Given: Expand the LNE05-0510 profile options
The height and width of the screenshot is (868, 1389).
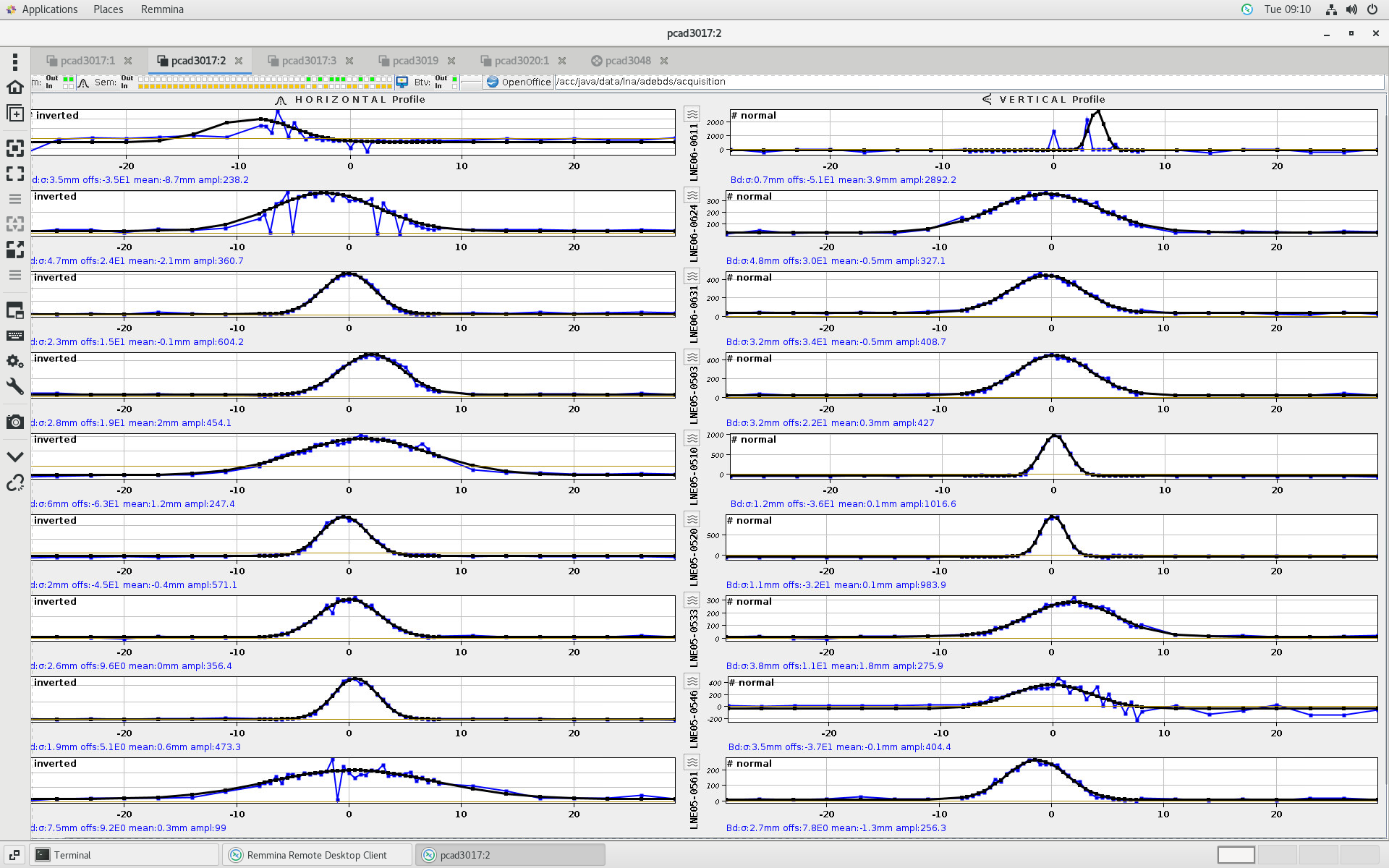Looking at the screenshot, I should coord(692,438).
